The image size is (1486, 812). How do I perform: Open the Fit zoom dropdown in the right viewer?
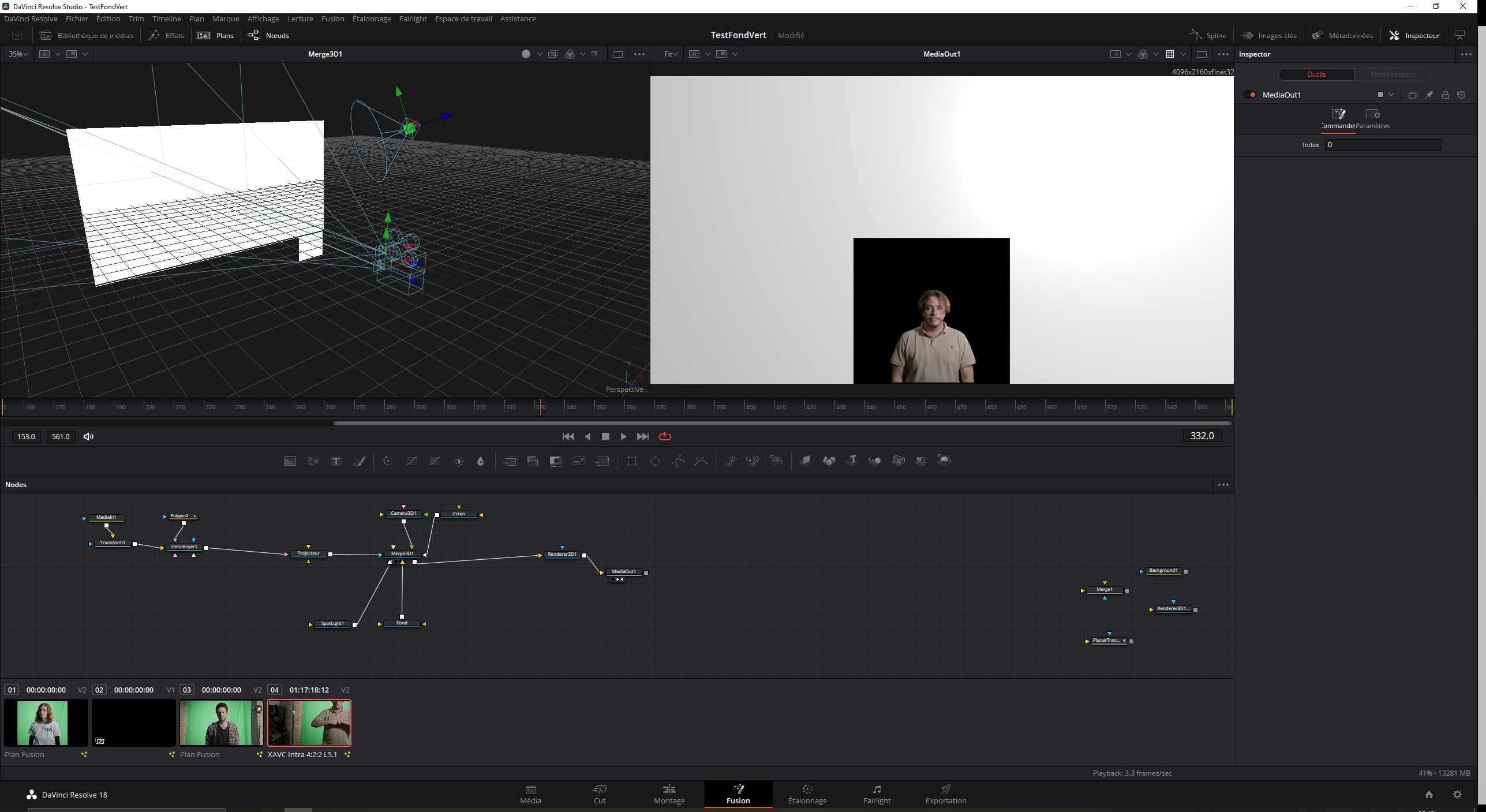pyautogui.click(x=671, y=54)
